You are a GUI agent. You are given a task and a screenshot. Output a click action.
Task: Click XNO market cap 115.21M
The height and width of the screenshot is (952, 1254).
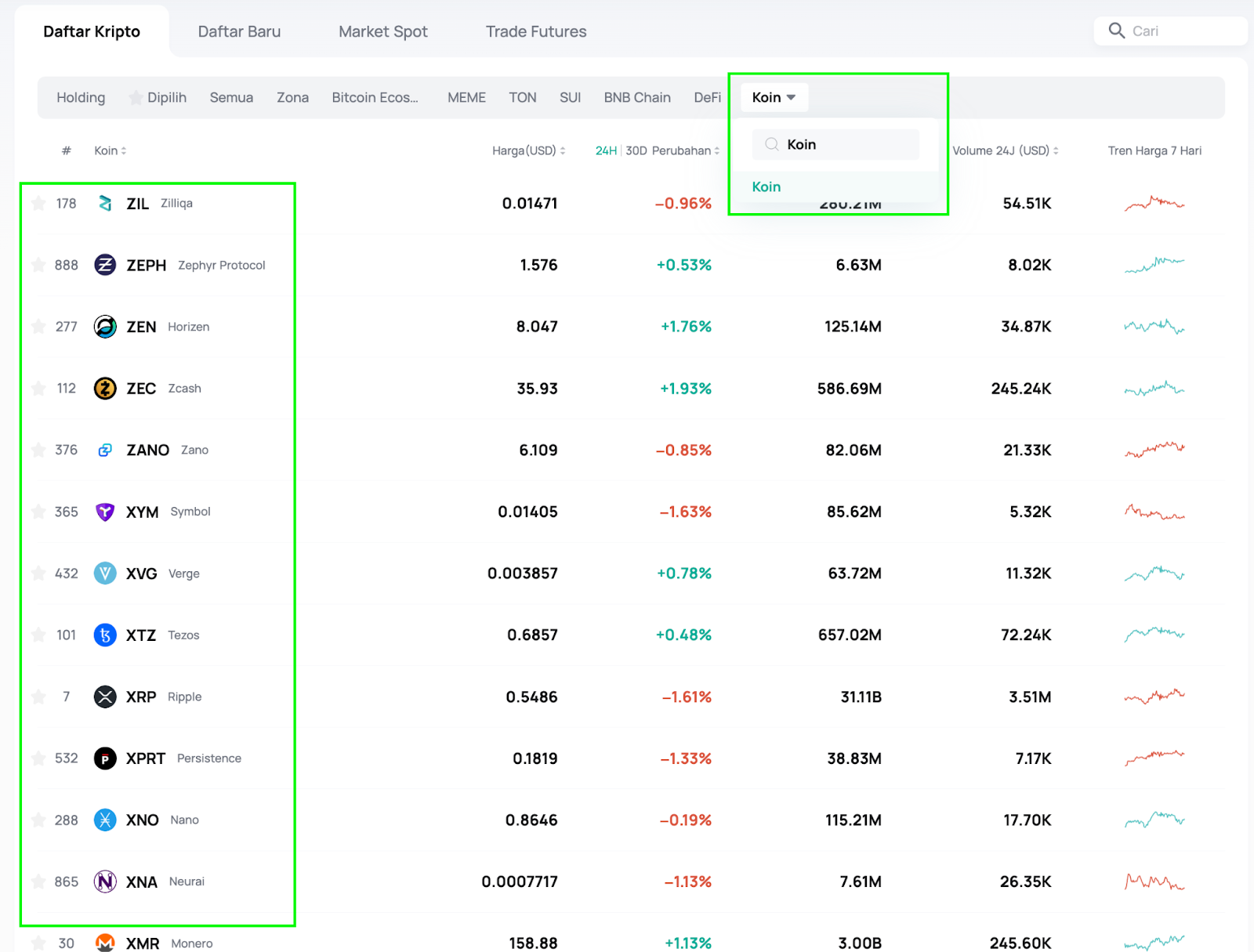click(x=854, y=820)
